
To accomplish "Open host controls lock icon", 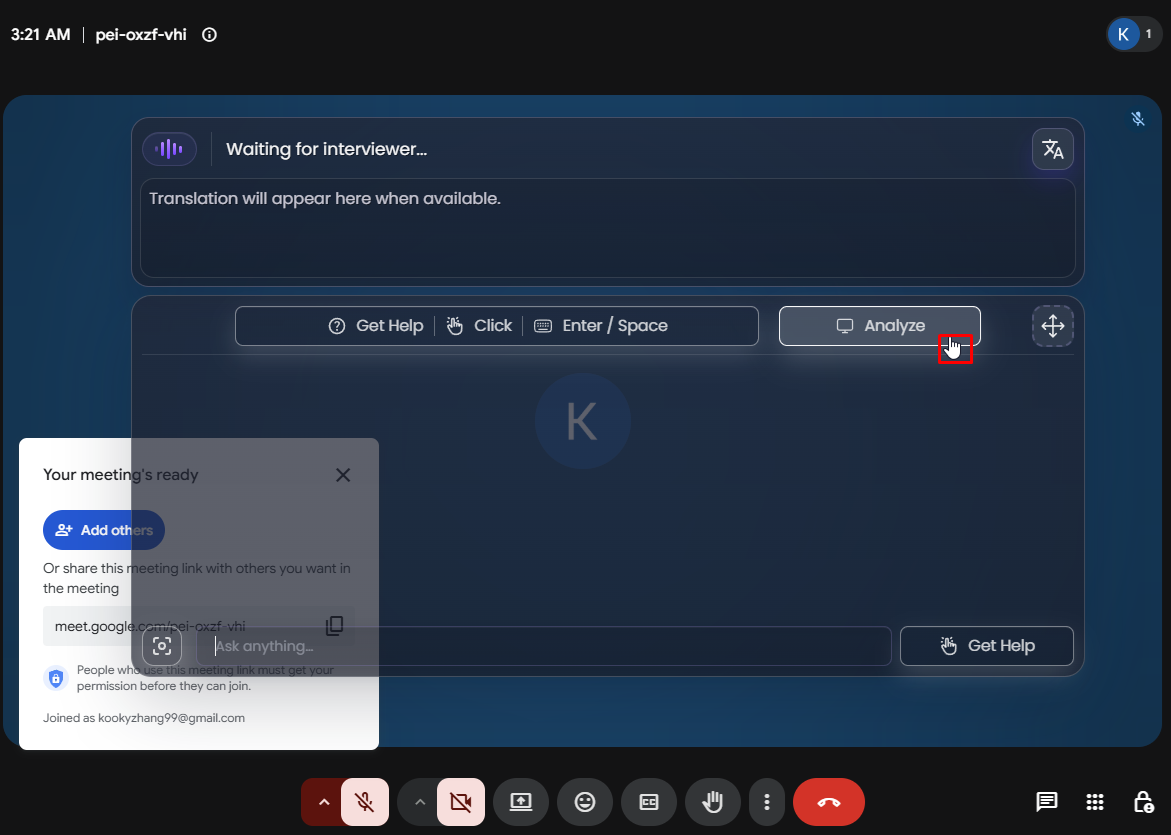I will (x=1143, y=802).
